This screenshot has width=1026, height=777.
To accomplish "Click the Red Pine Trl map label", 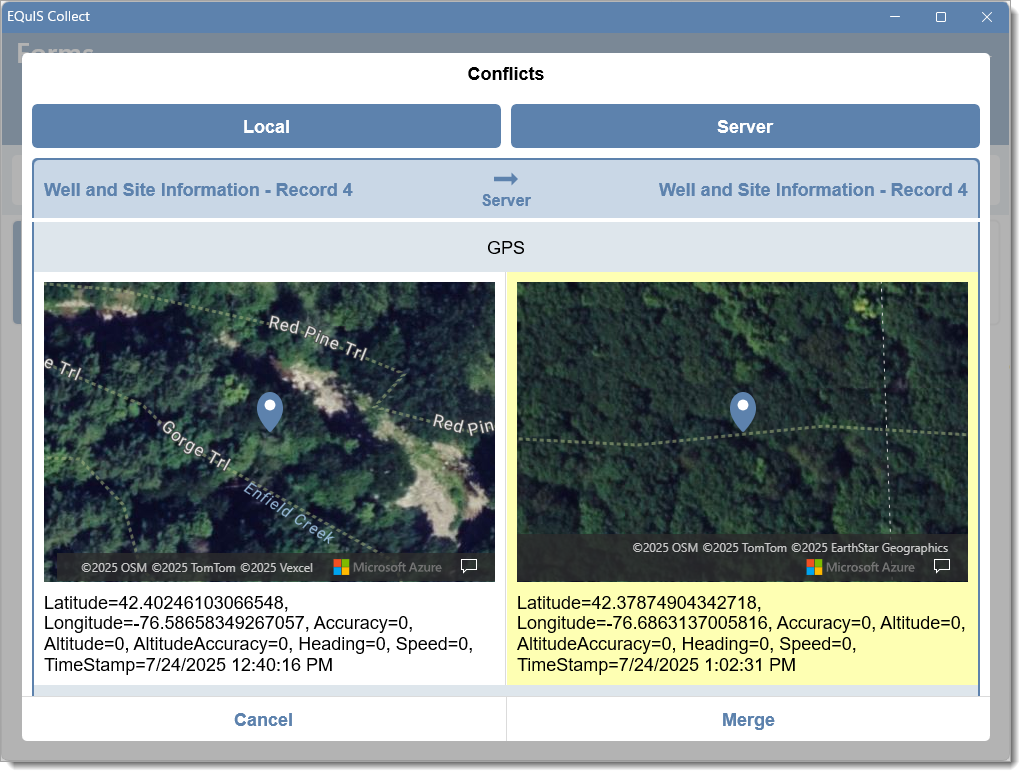I will (318, 337).
